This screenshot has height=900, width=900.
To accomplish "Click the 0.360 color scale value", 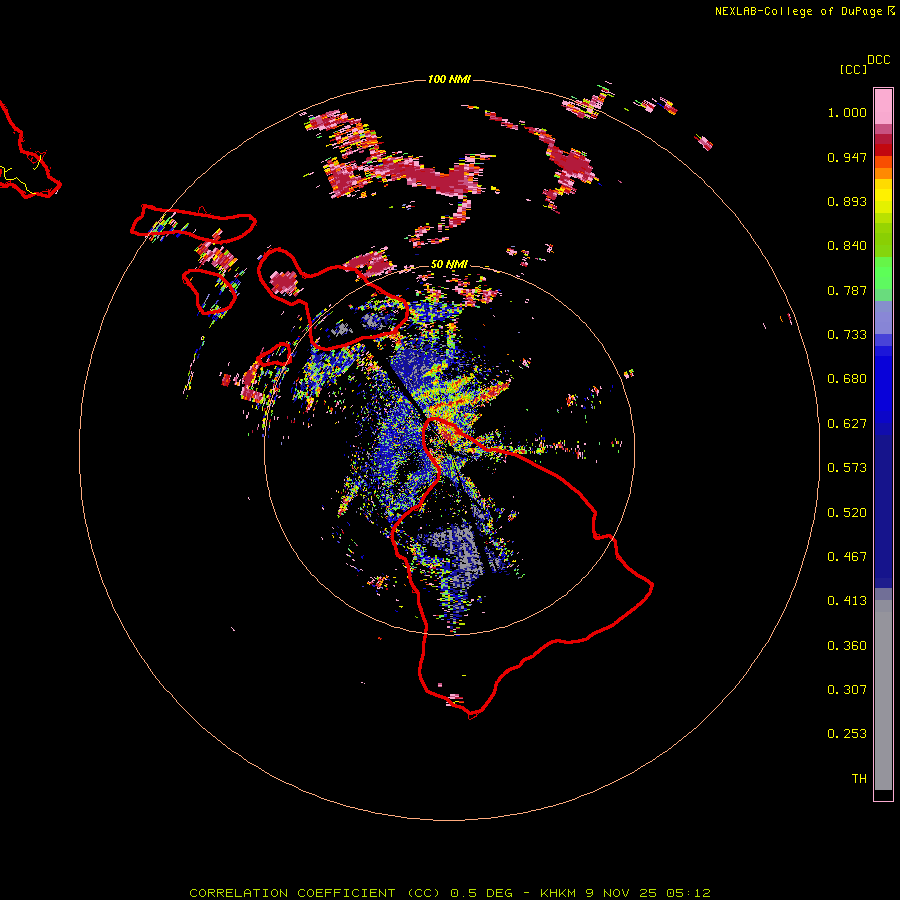I will click(847, 646).
